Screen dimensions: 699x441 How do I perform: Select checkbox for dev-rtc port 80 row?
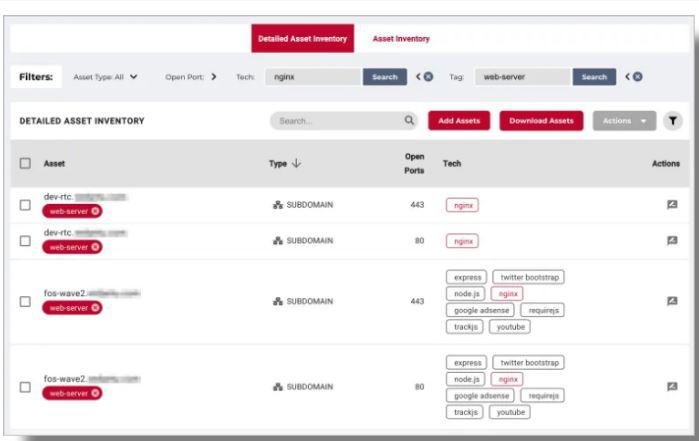coord(25,241)
